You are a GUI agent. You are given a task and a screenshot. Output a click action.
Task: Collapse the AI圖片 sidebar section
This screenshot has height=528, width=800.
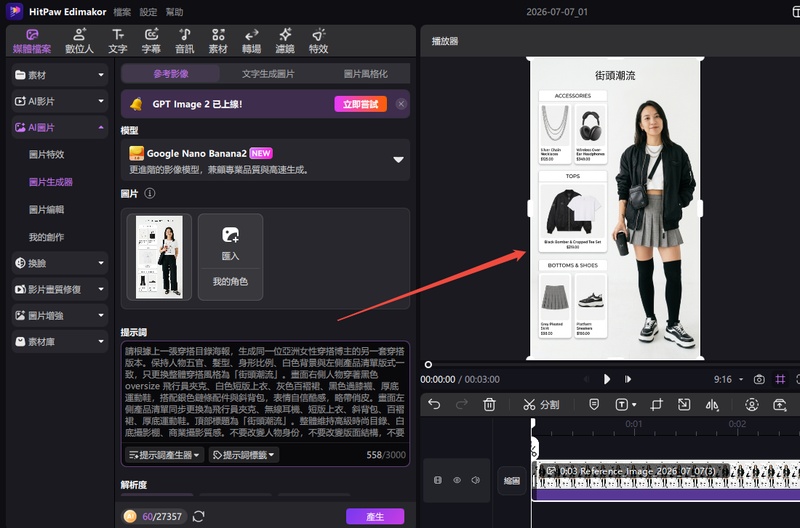(60, 128)
